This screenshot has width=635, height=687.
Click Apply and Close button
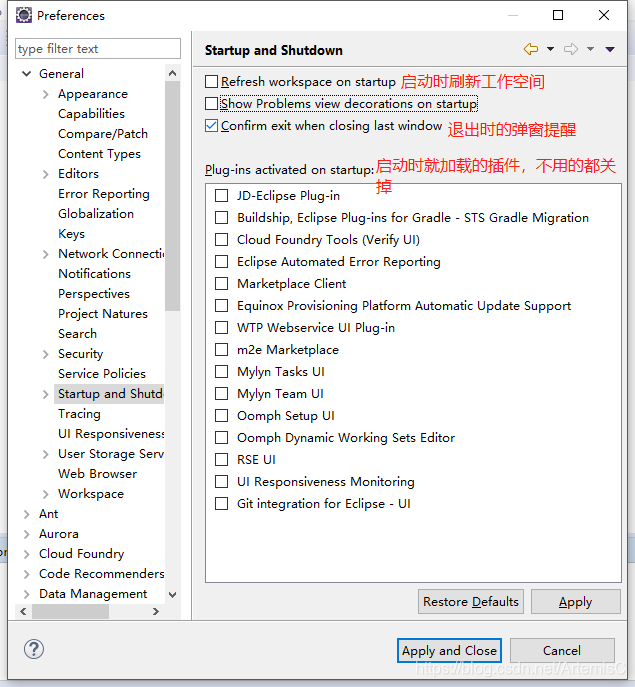click(449, 651)
